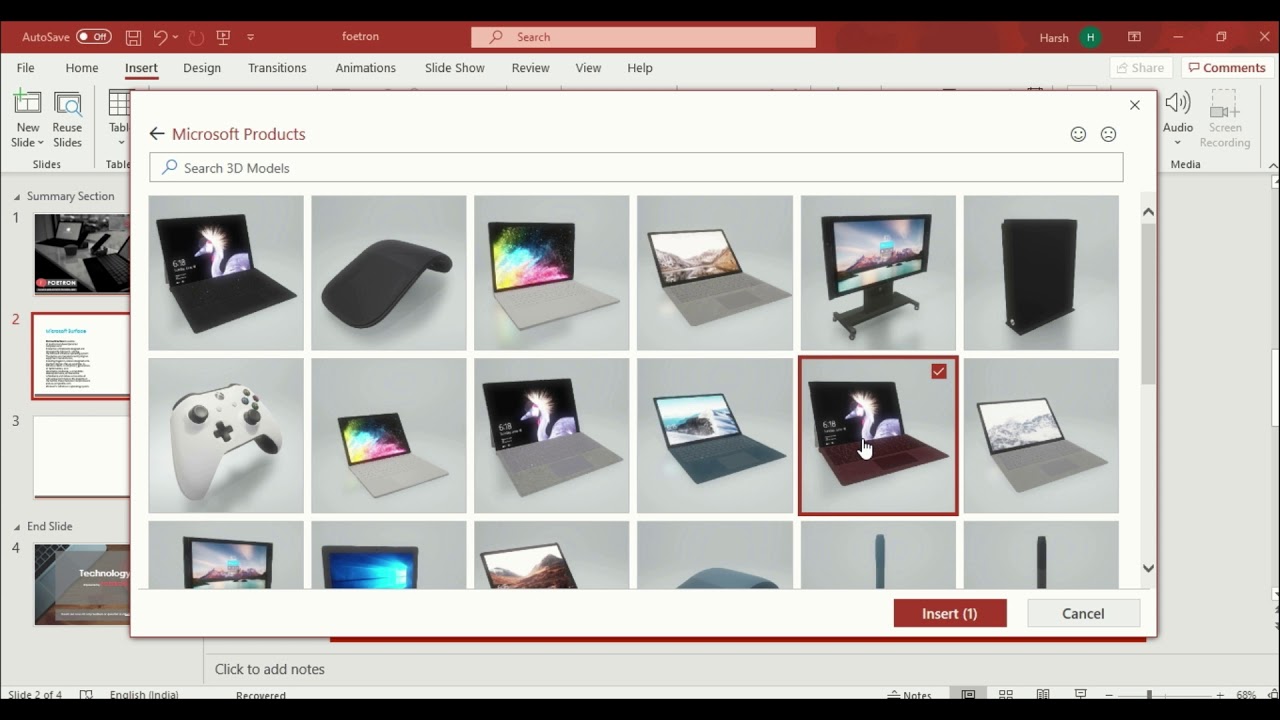Toggle the Notes pane button in status bar
The width and height of the screenshot is (1280, 720).
point(910,695)
